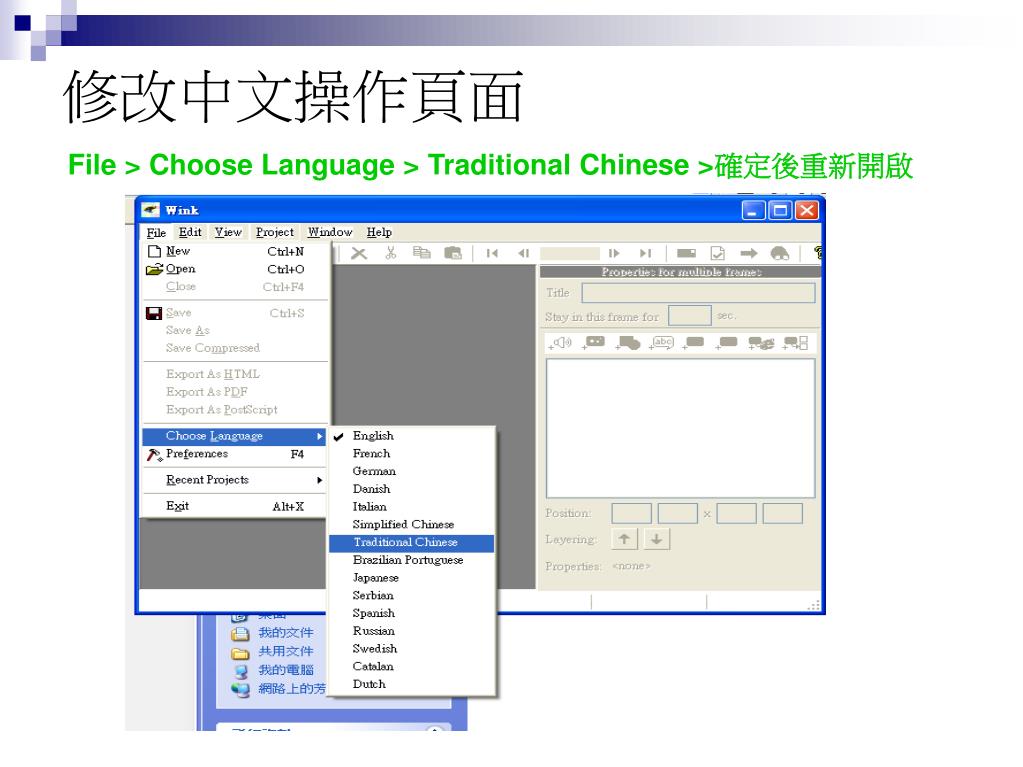Click the scissors cut icon in toolbar
This screenshot has width=1023, height=767.
coord(391,252)
